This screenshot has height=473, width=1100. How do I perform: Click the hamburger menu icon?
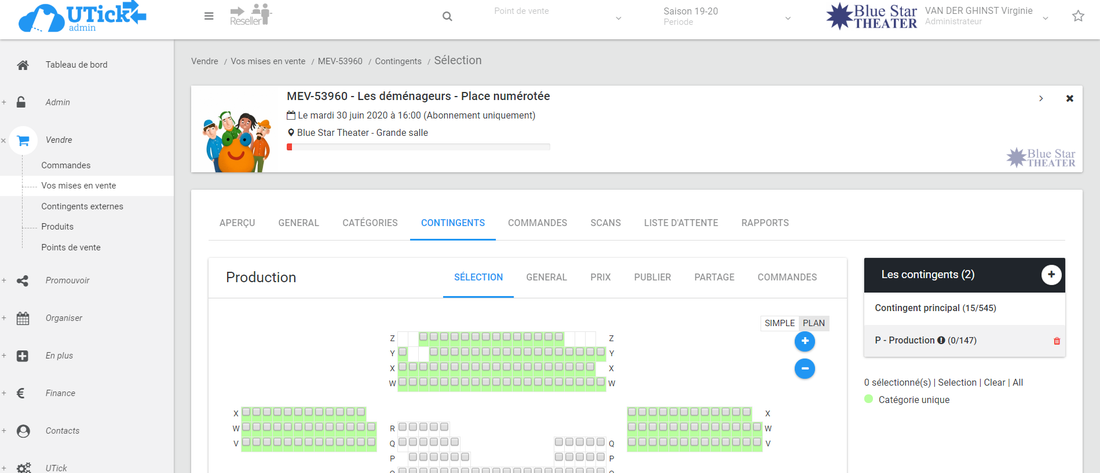click(208, 16)
